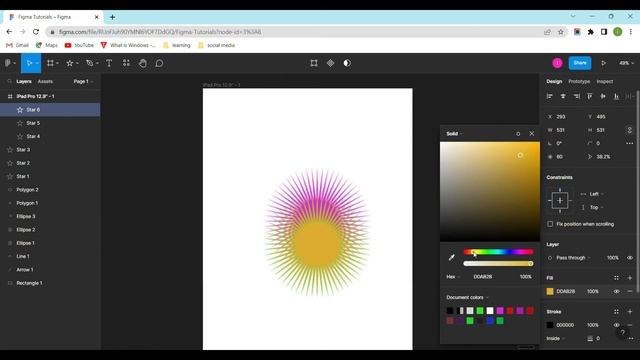This screenshot has height=360, width=640.
Task: Click align top icon
Action: (590, 96)
